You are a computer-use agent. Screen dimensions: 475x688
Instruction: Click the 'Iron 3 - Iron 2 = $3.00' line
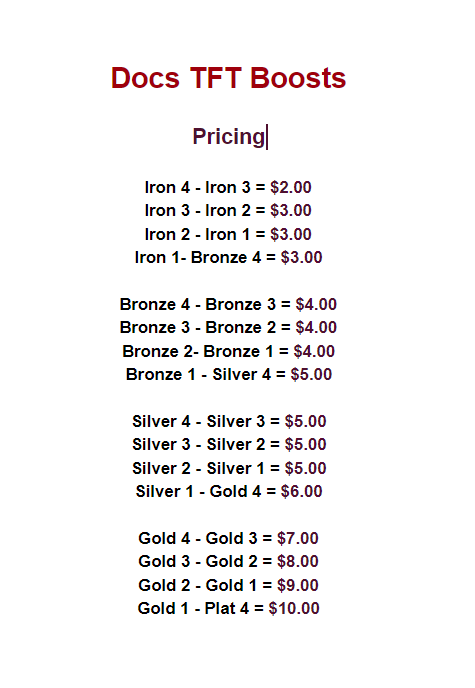228,211
